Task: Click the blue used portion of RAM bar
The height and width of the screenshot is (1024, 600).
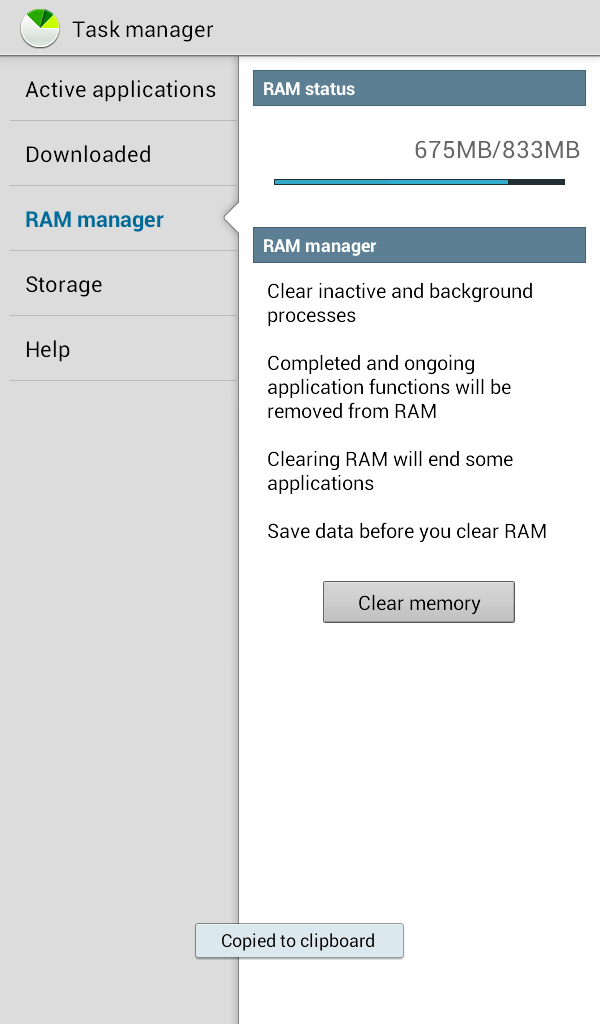Action: [x=390, y=182]
